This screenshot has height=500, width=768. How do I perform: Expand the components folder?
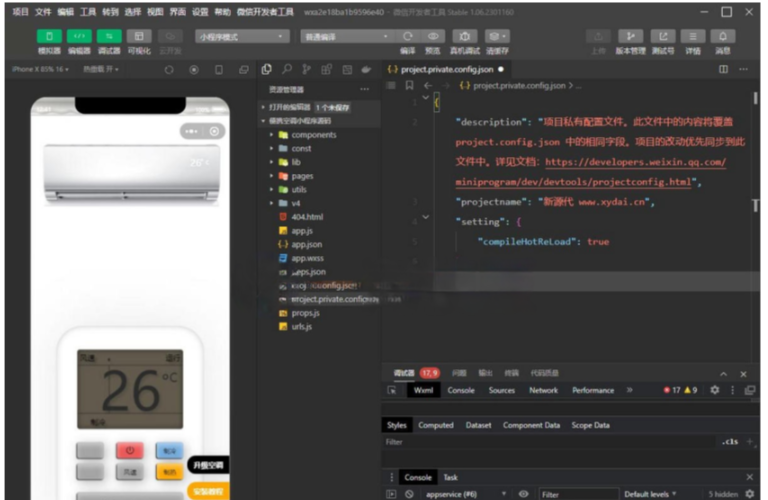tap(313, 134)
